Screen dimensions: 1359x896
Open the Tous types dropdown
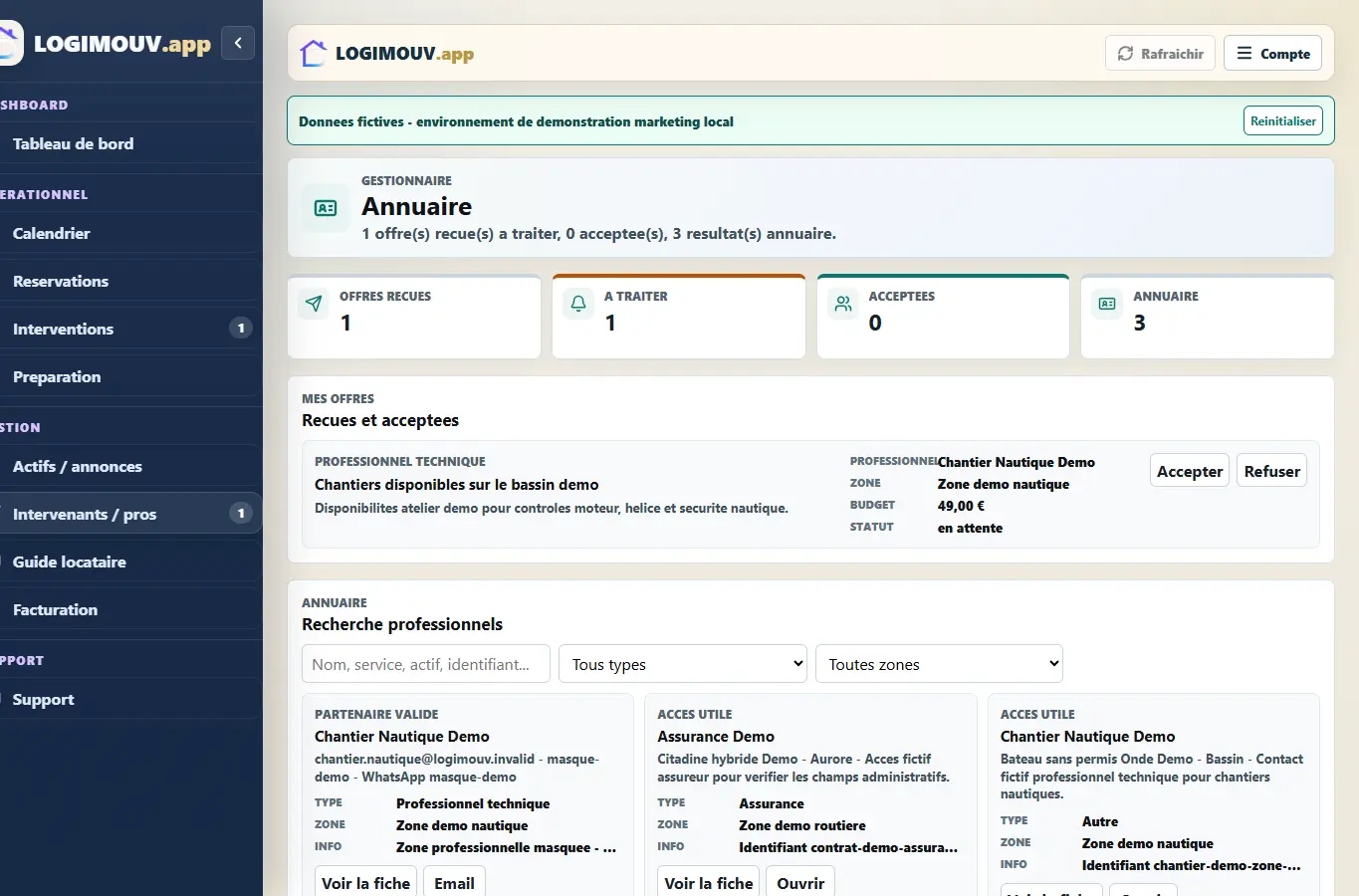point(683,664)
